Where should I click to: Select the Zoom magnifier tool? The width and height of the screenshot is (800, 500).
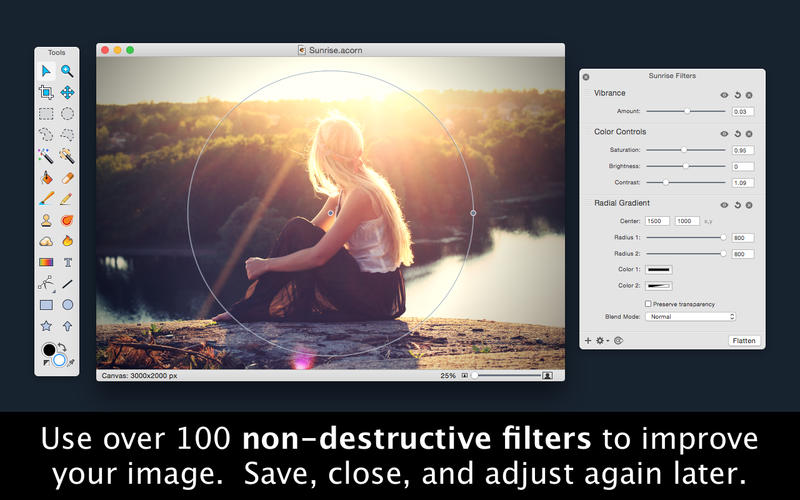(x=67, y=71)
